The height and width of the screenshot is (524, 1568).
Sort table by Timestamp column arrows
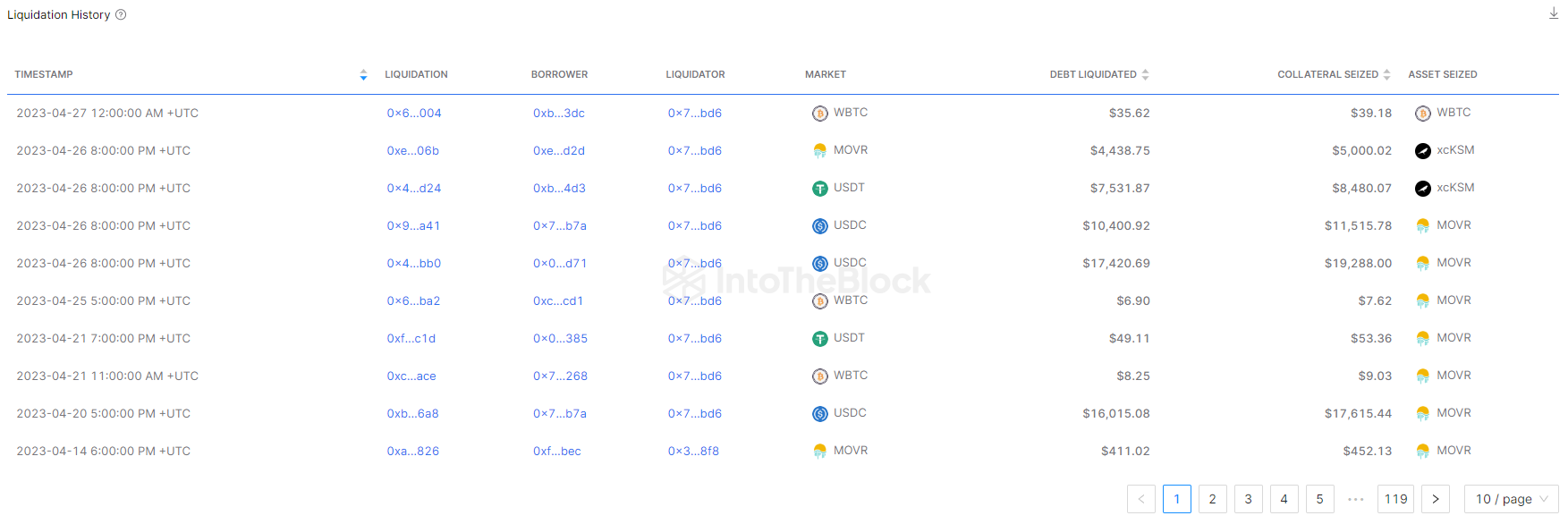pyautogui.click(x=363, y=75)
